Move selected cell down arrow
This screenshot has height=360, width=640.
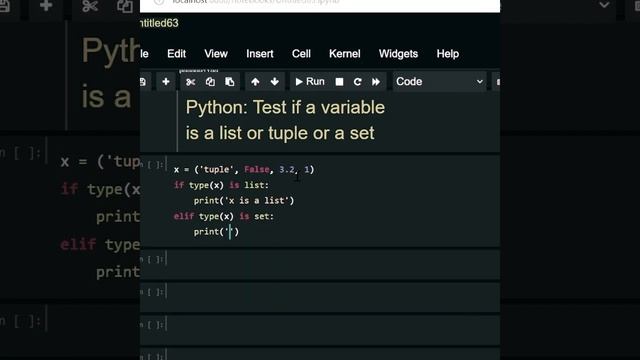(x=275, y=82)
